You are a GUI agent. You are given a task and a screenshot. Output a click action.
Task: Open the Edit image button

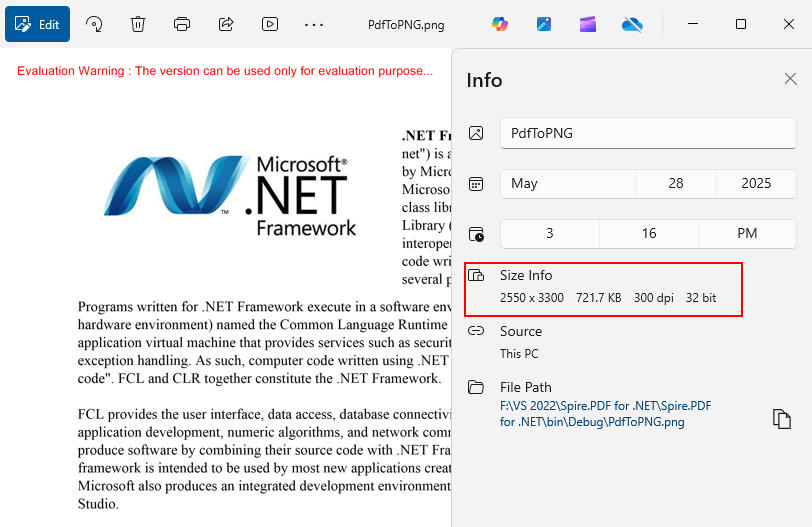[37, 24]
